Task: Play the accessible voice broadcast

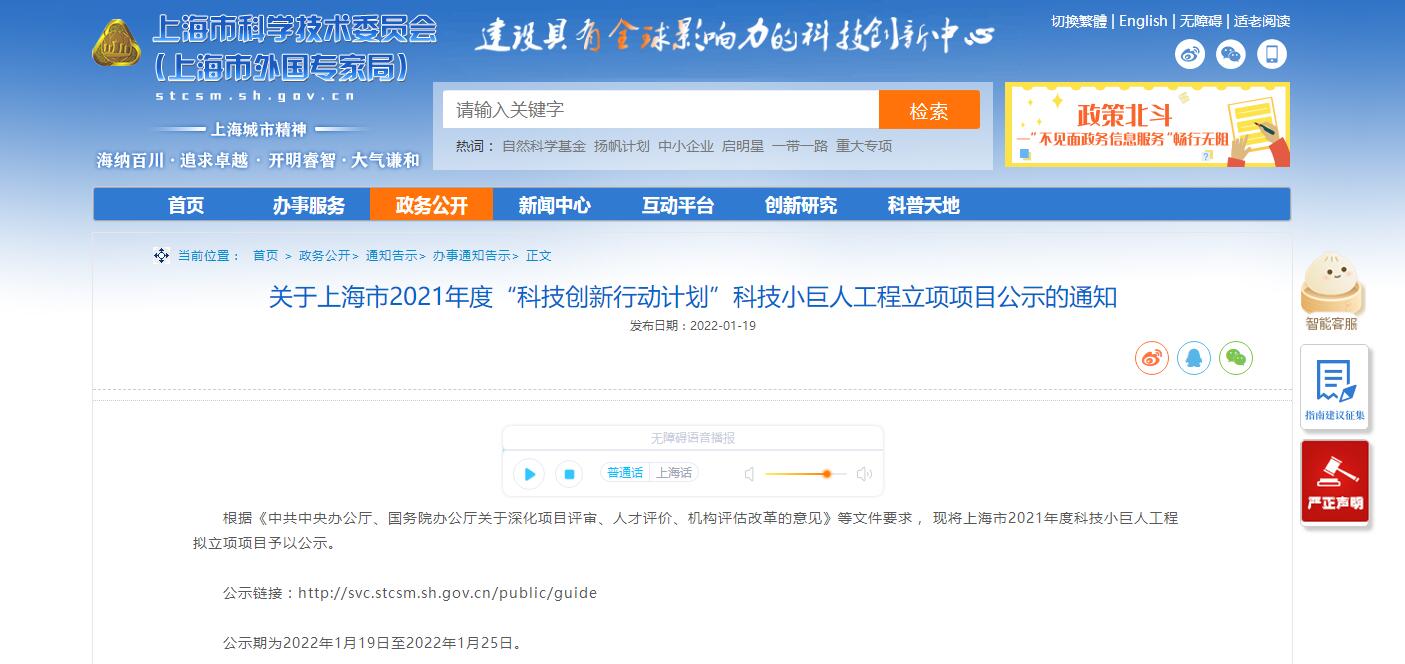Action: [x=529, y=474]
